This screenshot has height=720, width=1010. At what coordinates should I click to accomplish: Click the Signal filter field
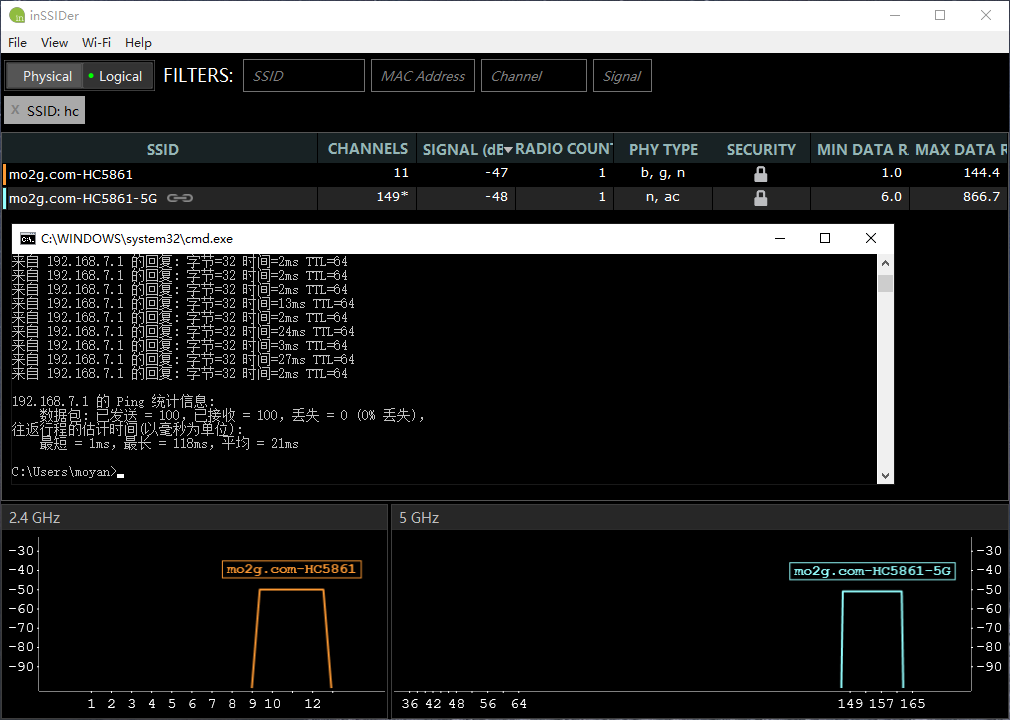(622, 76)
